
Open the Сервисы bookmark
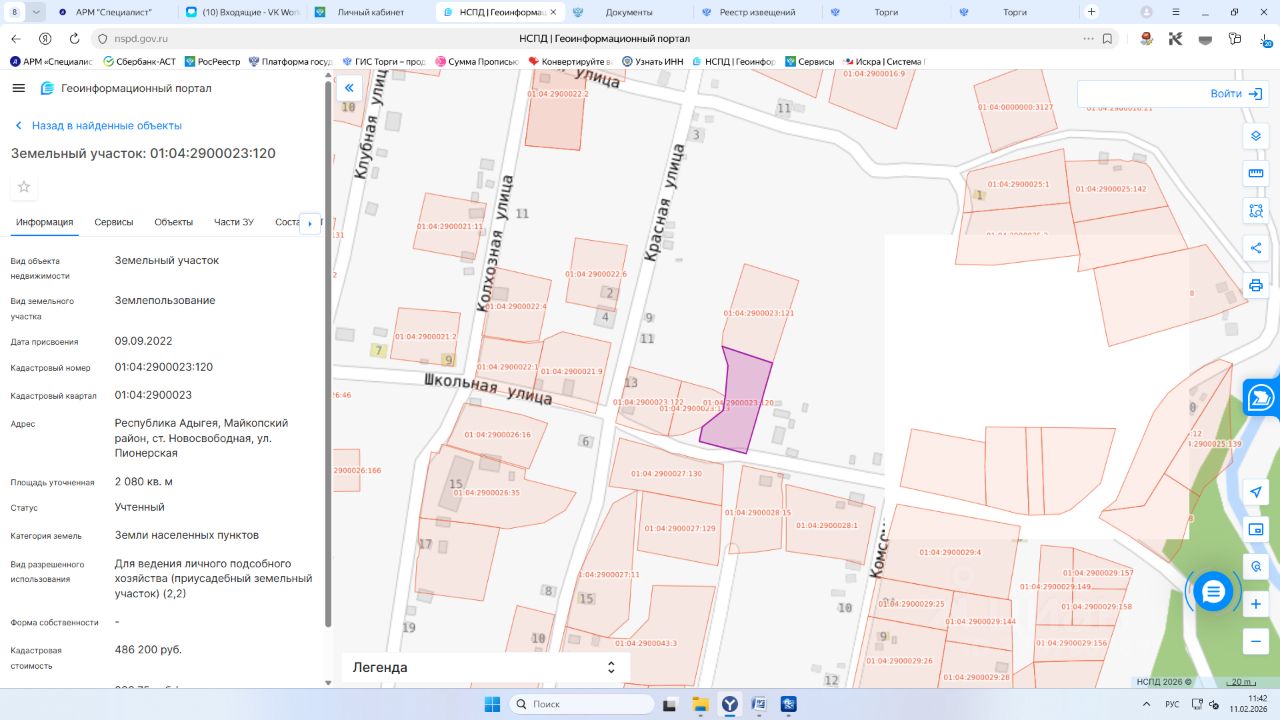[x=809, y=61]
